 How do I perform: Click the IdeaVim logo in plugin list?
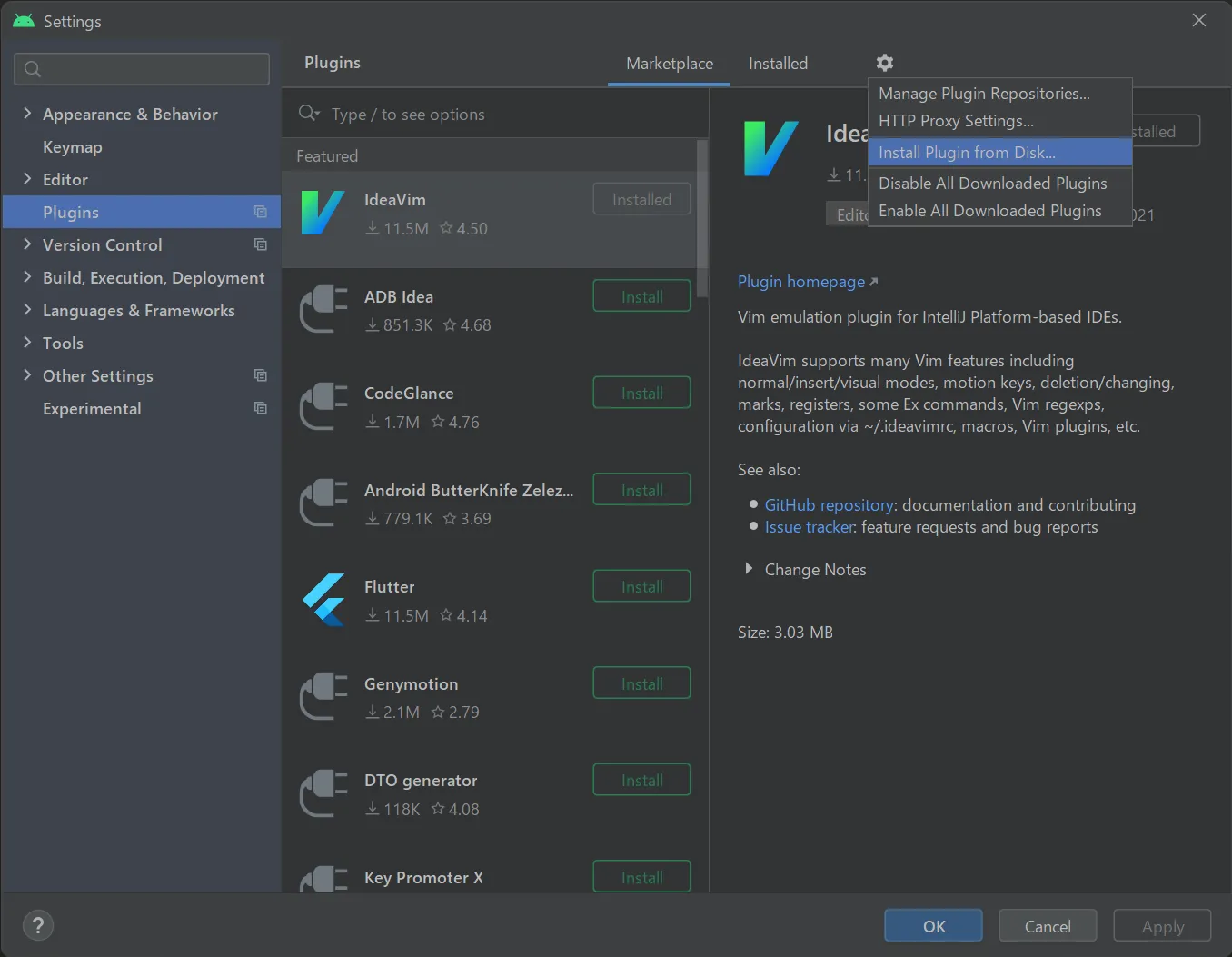(x=323, y=214)
